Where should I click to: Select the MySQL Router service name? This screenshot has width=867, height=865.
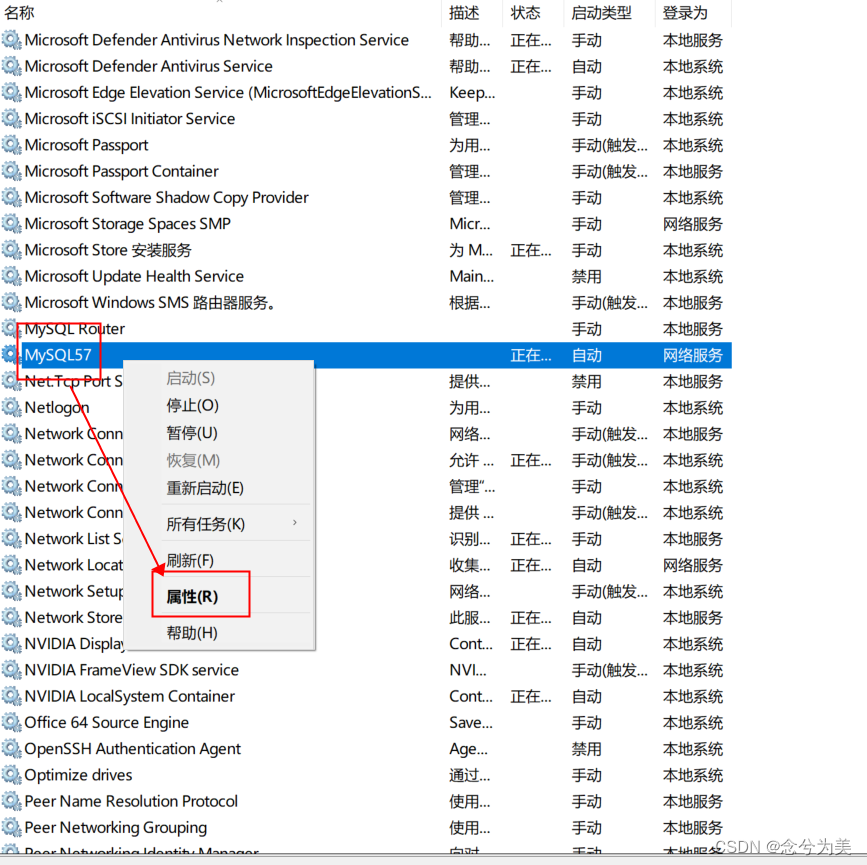75,329
